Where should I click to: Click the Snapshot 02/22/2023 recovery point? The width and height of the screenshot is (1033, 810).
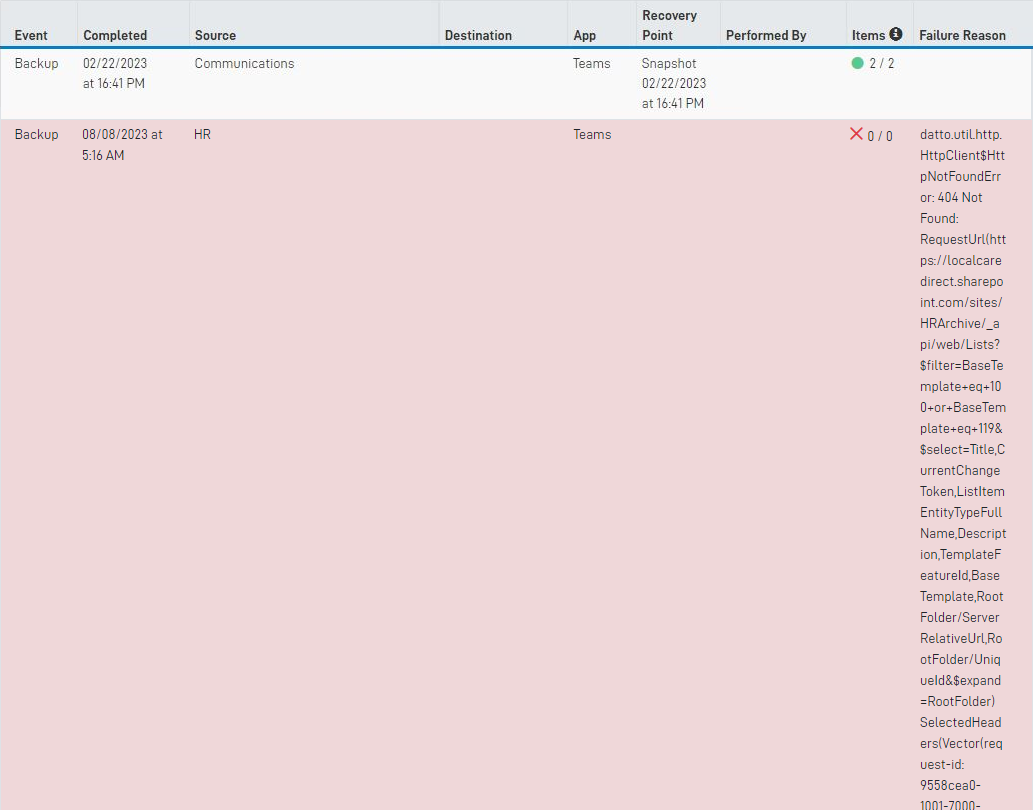click(674, 83)
